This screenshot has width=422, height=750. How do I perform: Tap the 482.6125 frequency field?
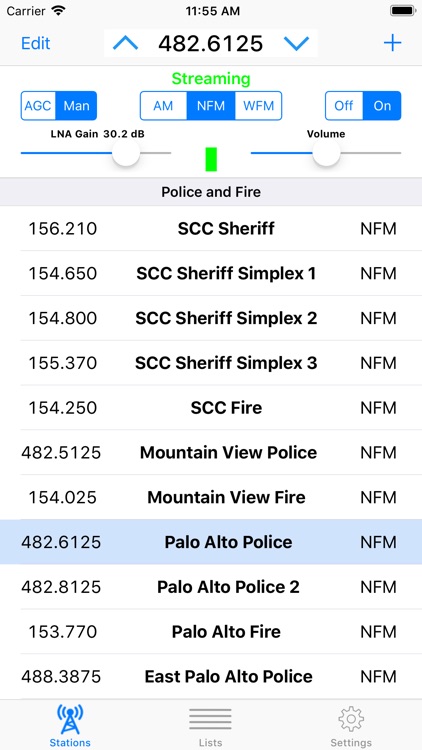coord(211,44)
